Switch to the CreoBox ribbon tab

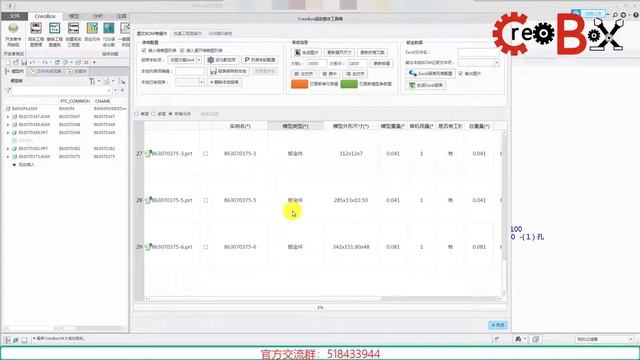(x=45, y=16)
